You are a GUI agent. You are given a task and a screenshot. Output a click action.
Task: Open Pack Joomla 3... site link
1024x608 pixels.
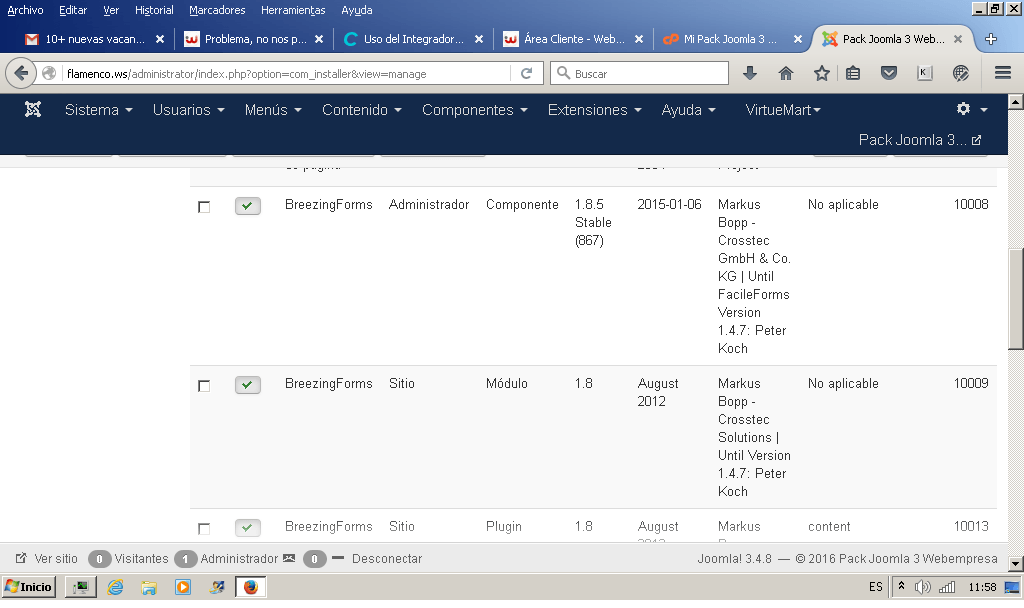920,140
